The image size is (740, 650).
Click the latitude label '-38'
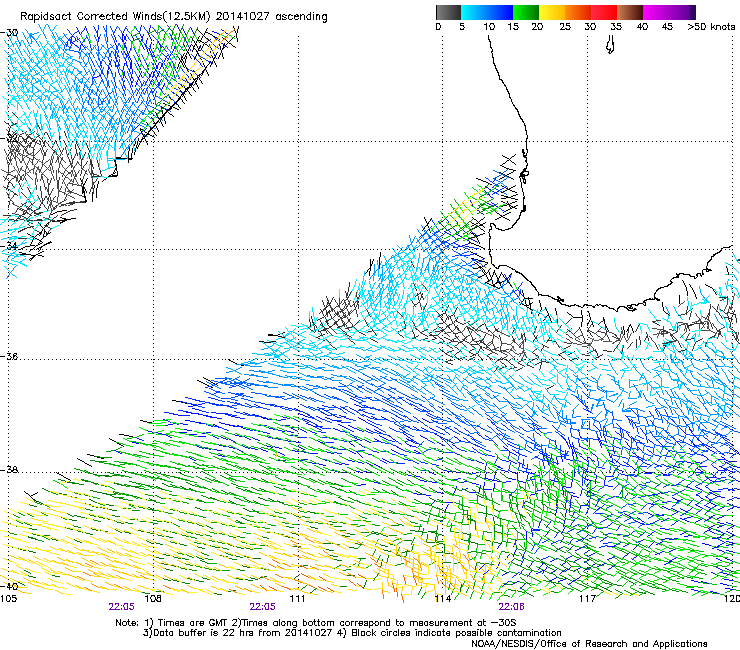[x=9, y=470]
